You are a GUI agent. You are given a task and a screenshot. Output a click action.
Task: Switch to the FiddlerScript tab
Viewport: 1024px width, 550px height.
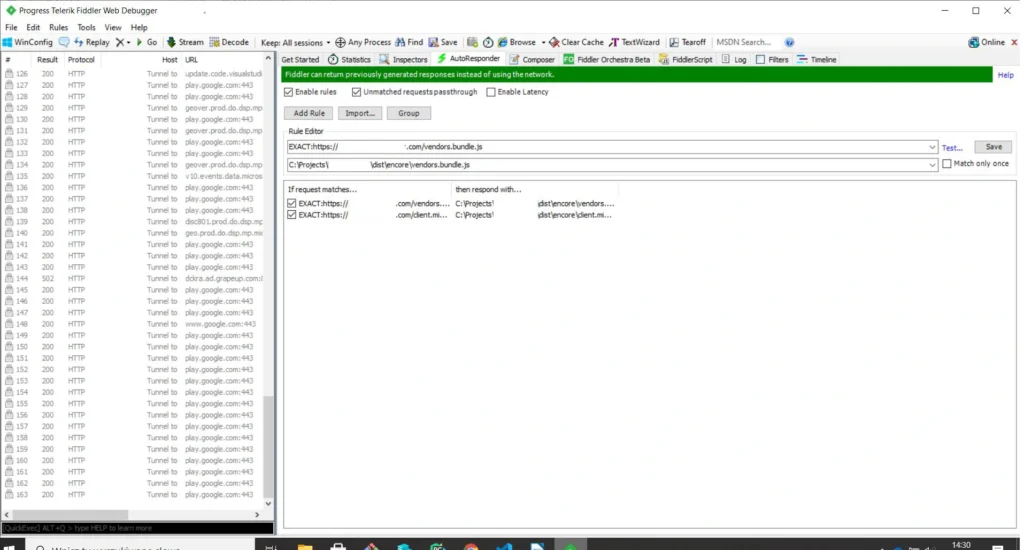tap(686, 59)
